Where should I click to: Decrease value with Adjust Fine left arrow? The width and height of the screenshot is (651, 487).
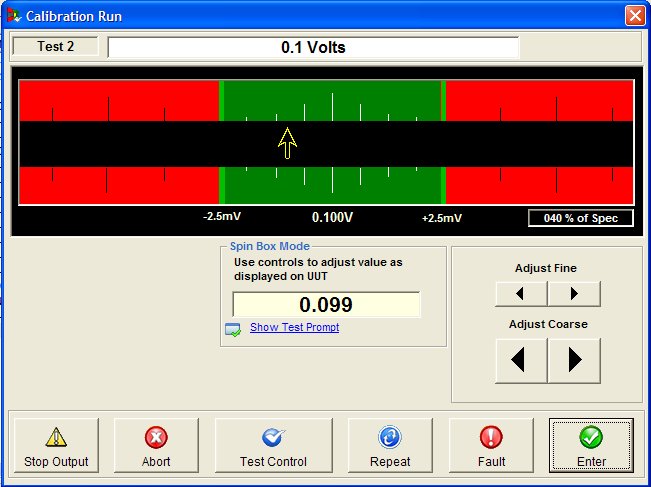(521, 294)
